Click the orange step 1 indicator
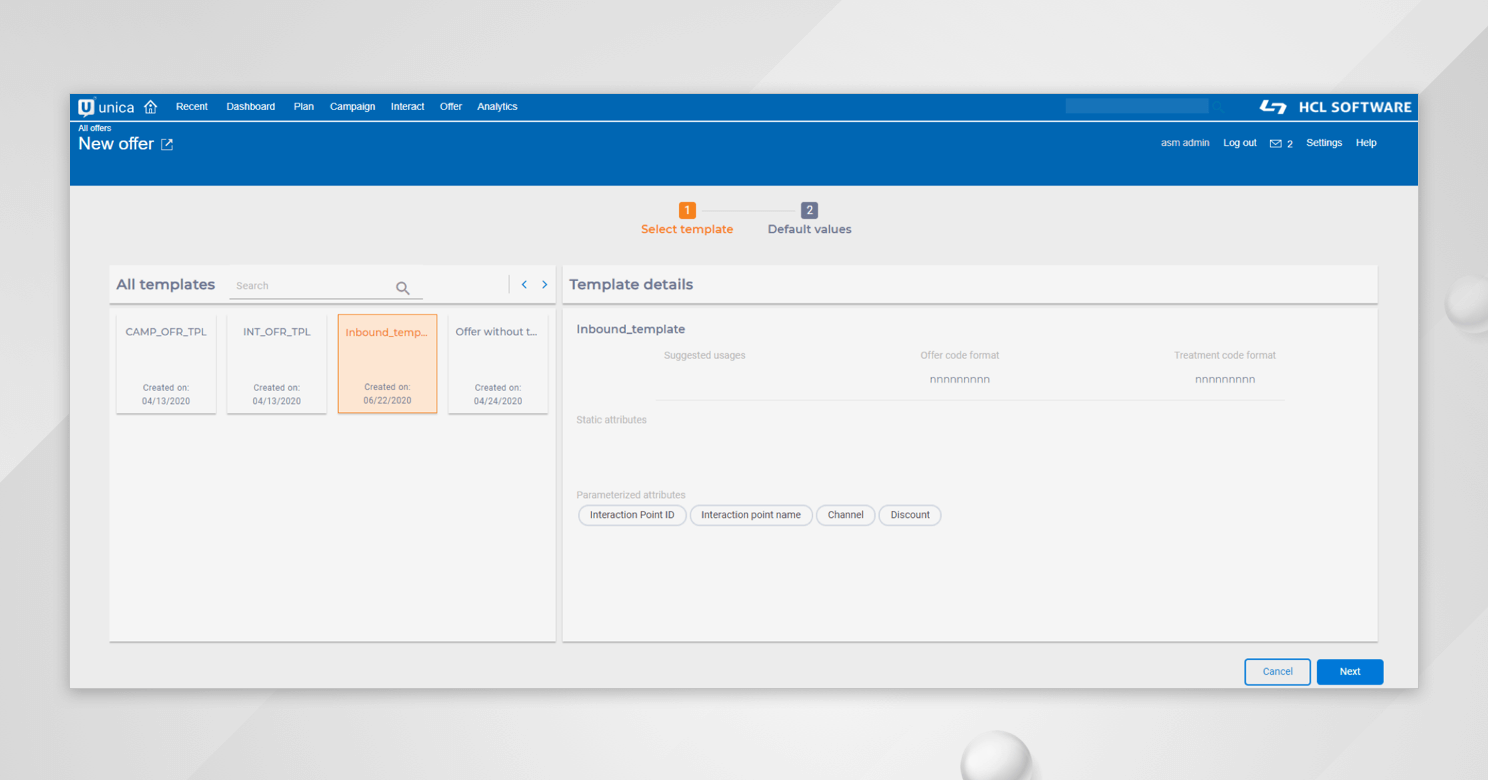 click(x=687, y=211)
